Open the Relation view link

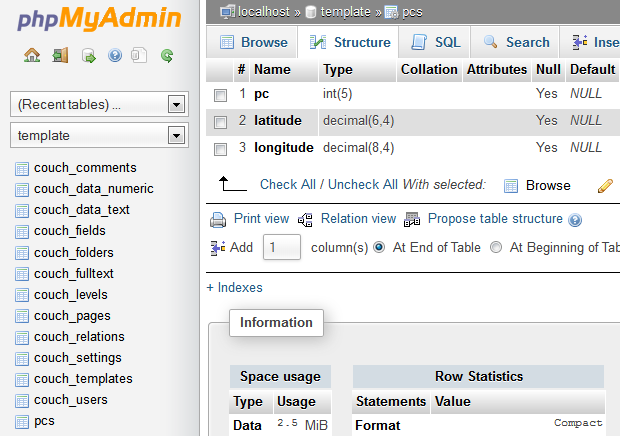pyautogui.click(x=358, y=219)
